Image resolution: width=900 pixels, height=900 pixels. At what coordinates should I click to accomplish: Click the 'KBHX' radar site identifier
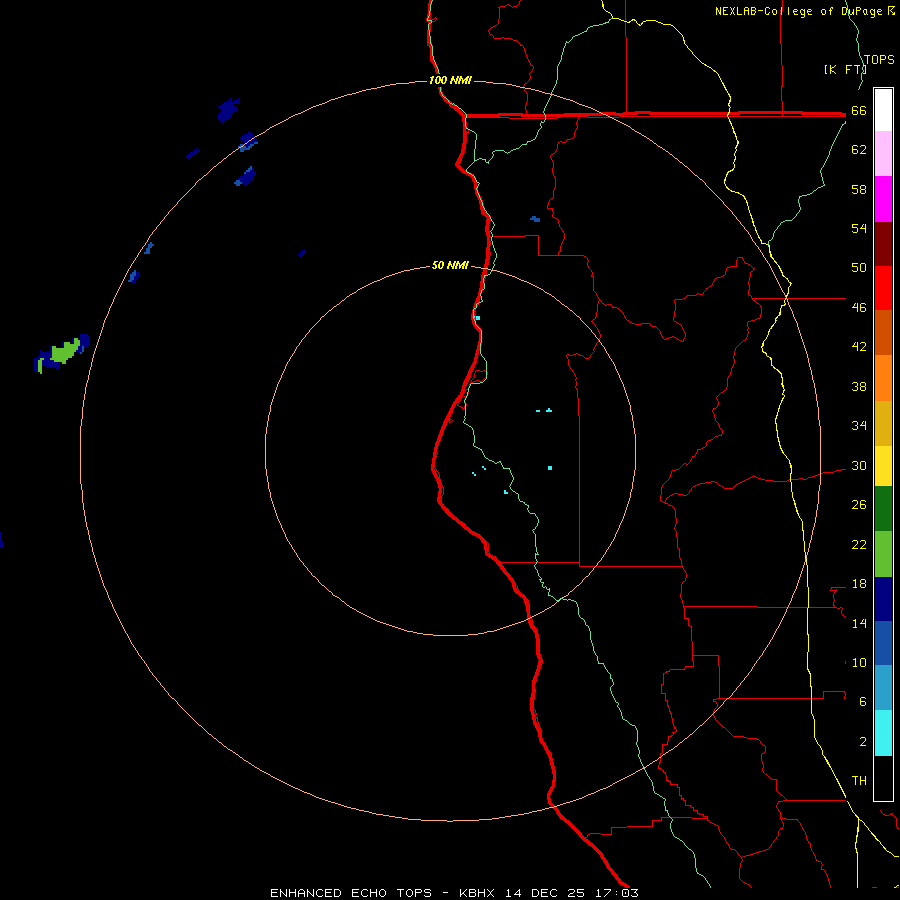coord(476,893)
